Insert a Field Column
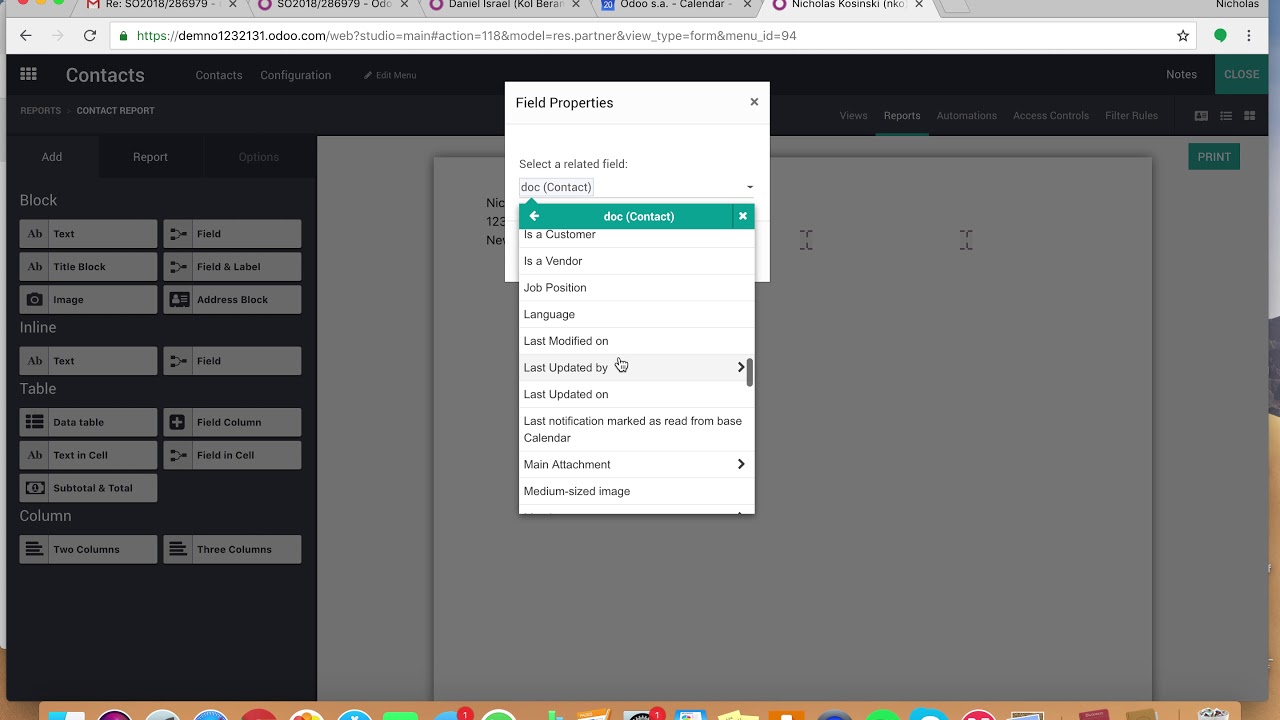This screenshot has height=720, width=1280. tap(232, 422)
